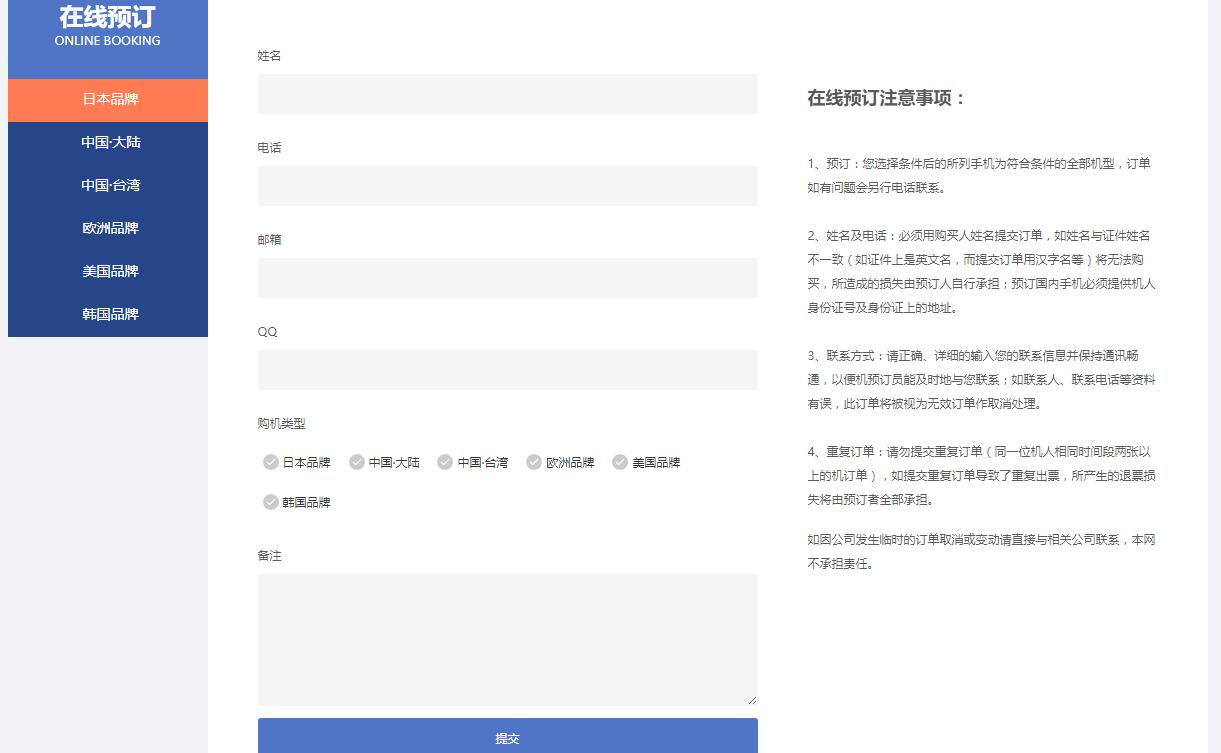Click the 邮箱 email input field
Viewport: 1221px width, 753px height.
pos(507,278)
